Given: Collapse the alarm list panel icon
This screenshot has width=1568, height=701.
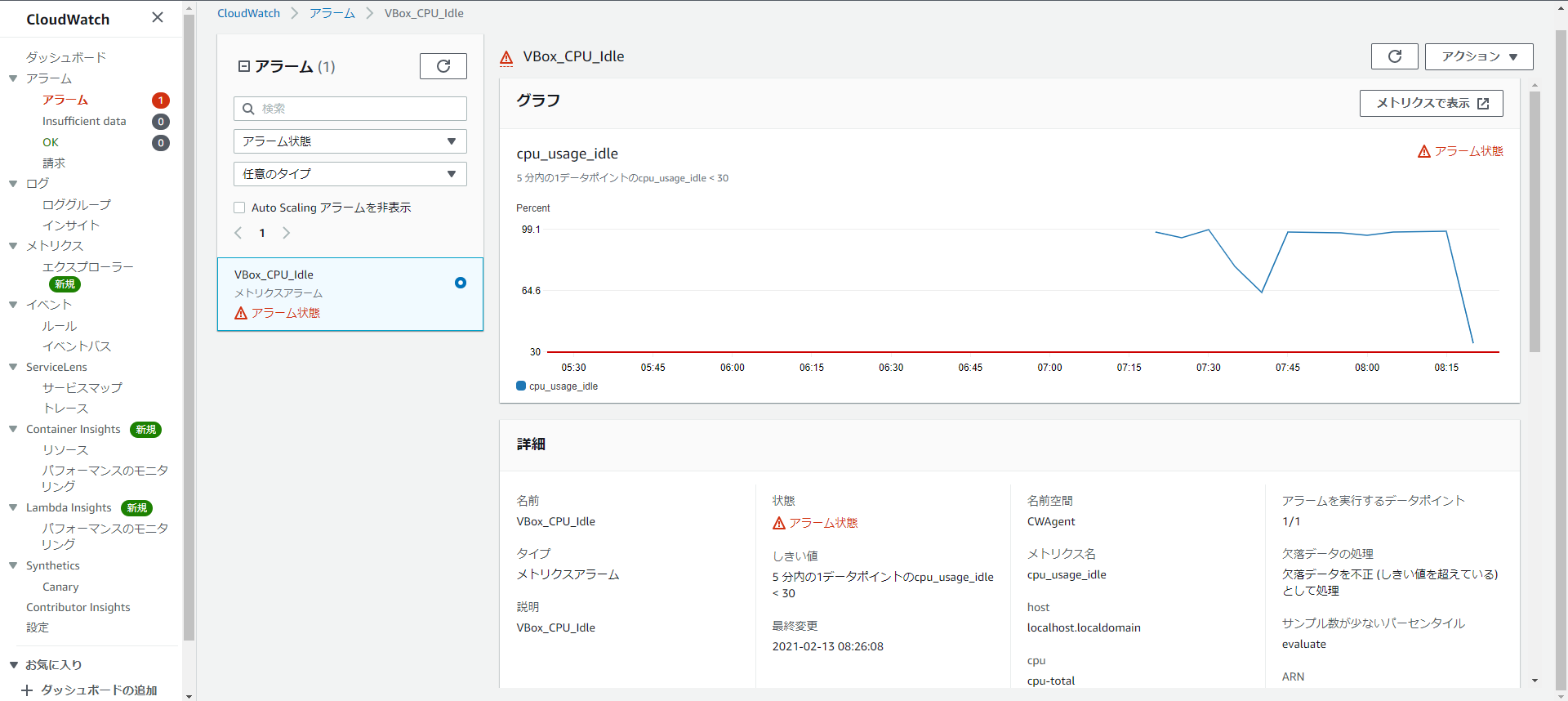Looking at the screenshot, I should [x=243, y=66].
